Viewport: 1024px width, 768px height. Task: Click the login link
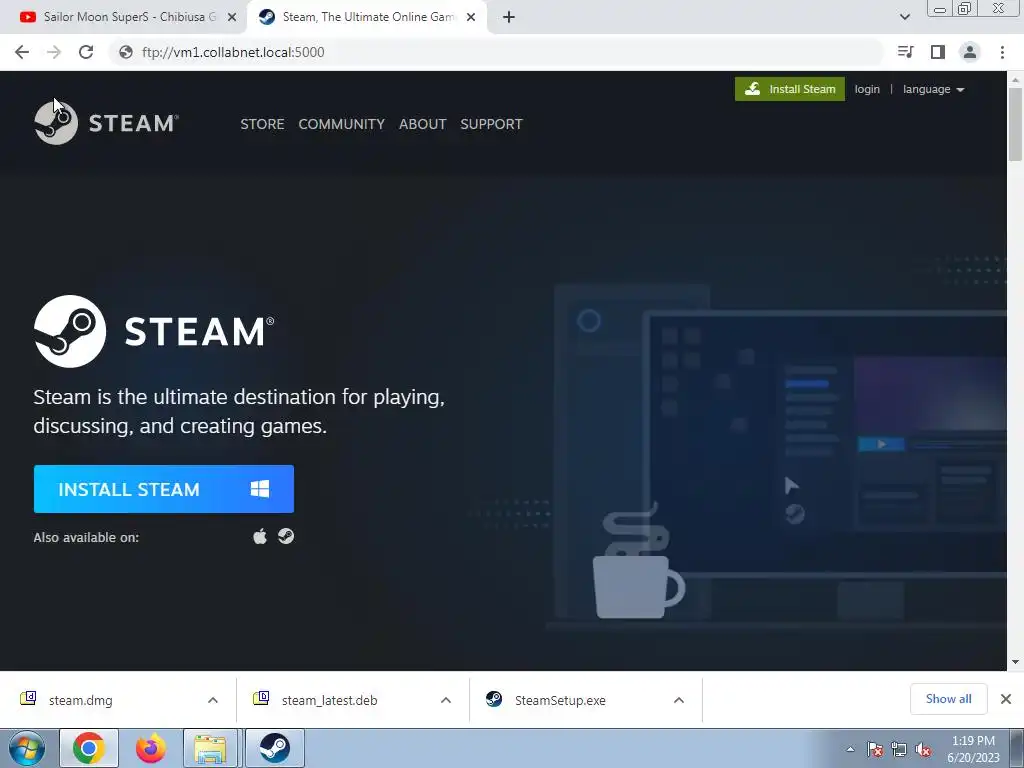(867, 89)
